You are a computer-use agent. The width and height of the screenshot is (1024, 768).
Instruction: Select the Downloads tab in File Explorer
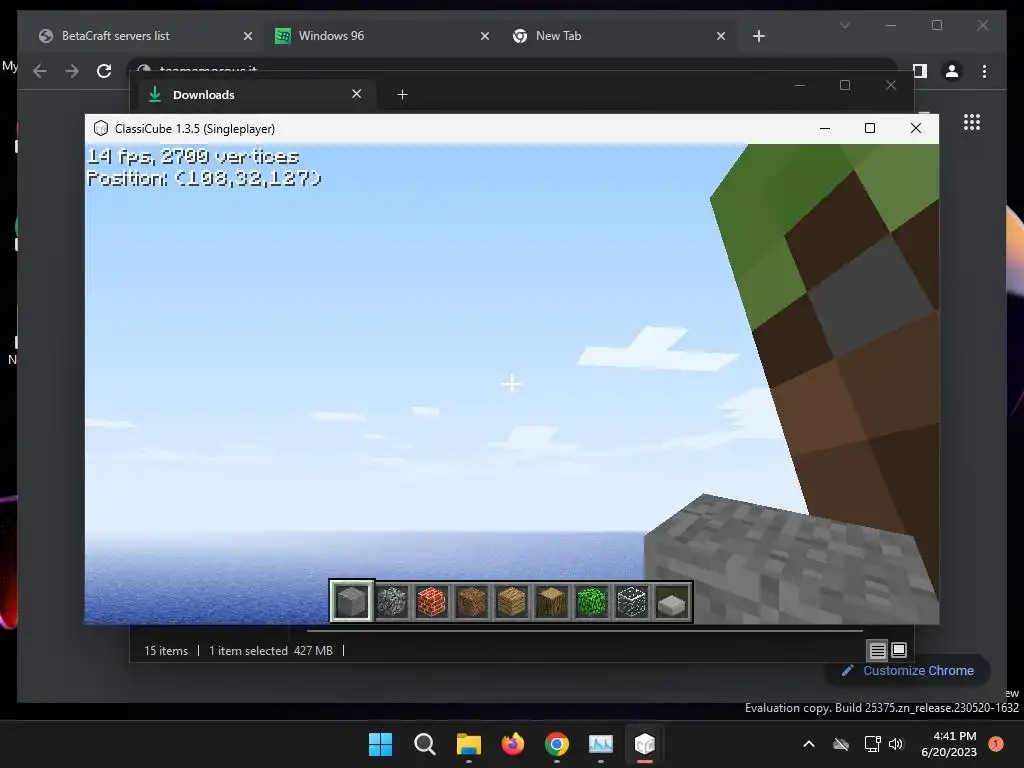(257, 95)
